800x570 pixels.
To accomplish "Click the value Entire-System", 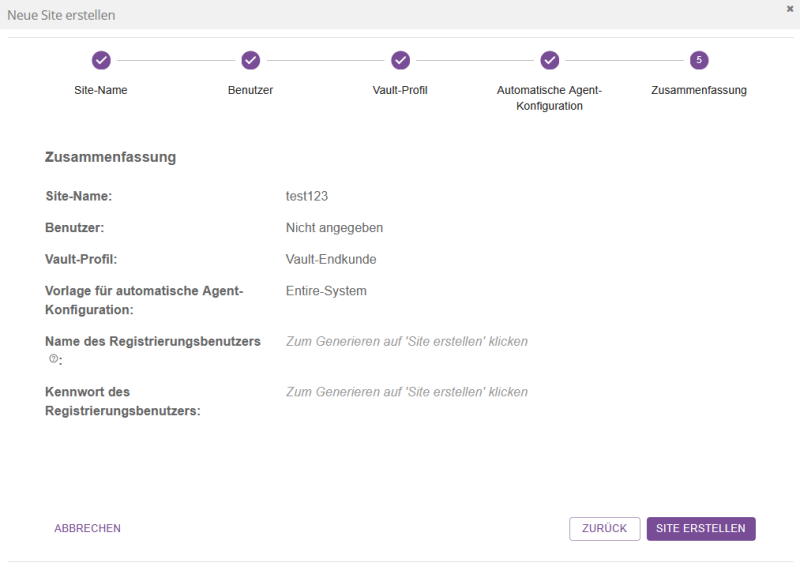I will click(326, 291).
